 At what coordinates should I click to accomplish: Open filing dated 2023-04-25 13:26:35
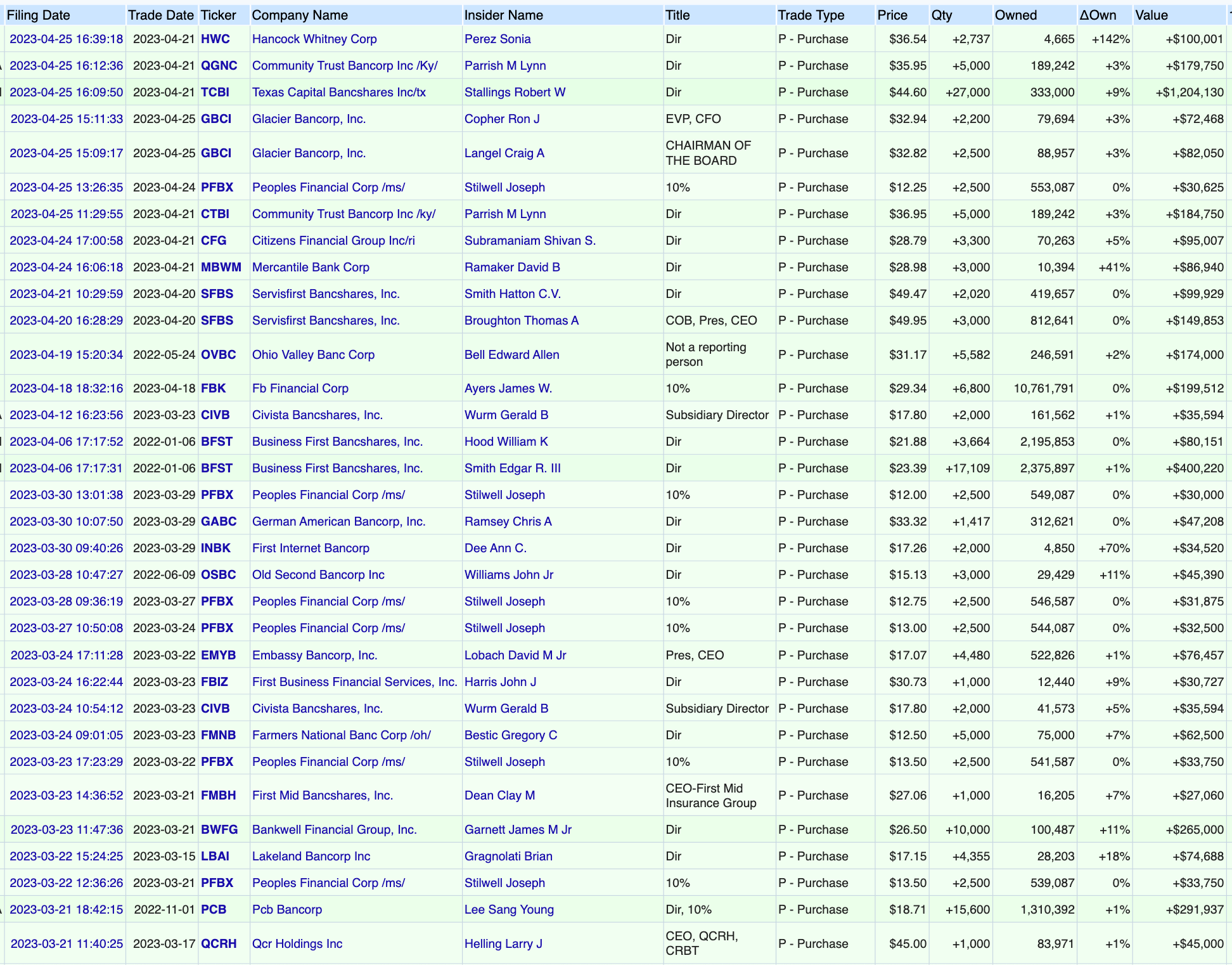click(67, 188)
